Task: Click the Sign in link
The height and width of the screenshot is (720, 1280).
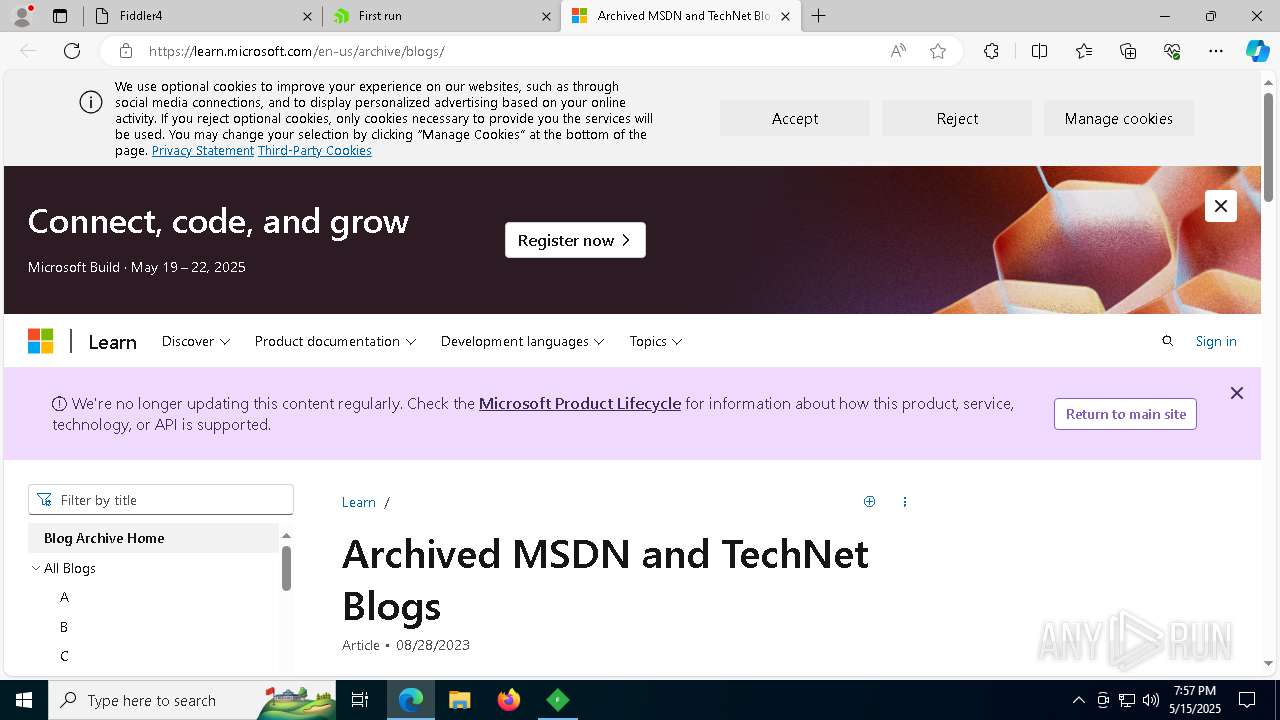Action: (1216, 341)
